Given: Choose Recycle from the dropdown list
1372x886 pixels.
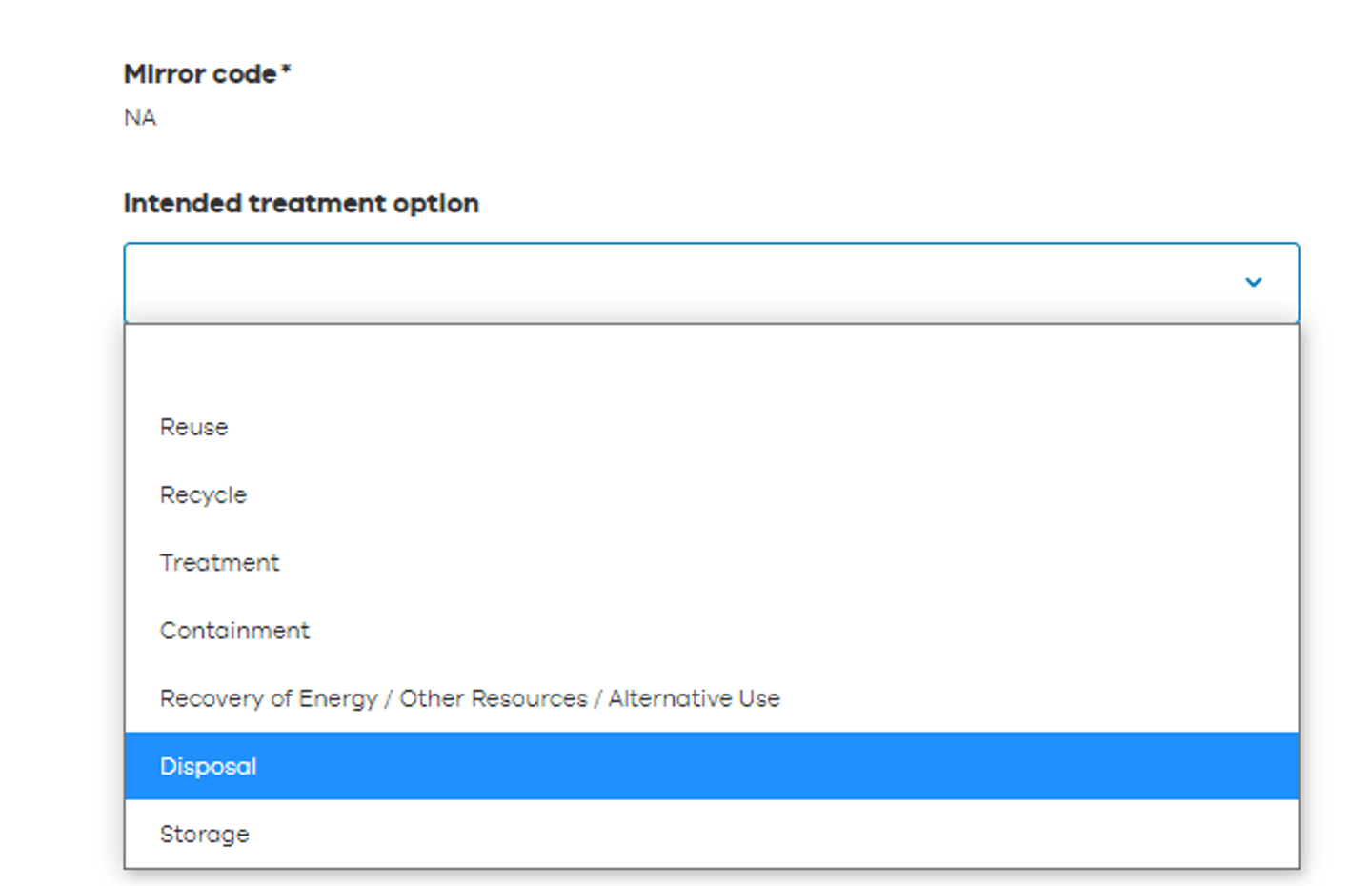Looking at the screenshot, I should [x=203, y=495].
